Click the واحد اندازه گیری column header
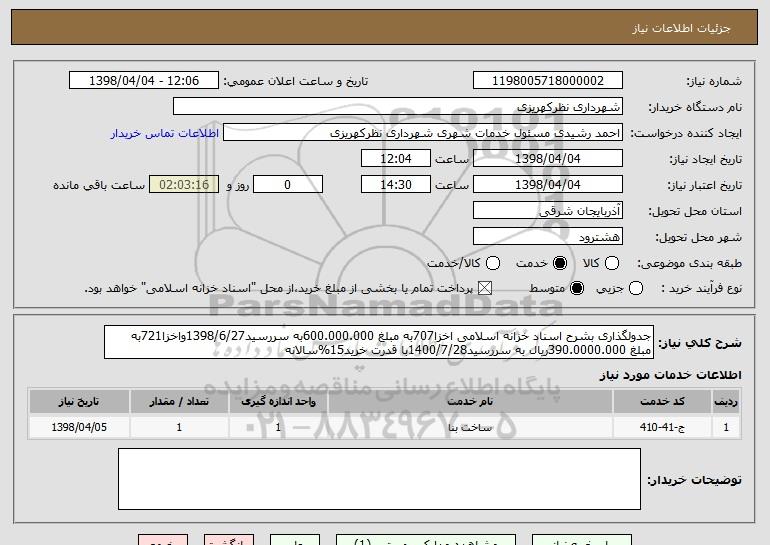The image size is (770, 545). 278,402
